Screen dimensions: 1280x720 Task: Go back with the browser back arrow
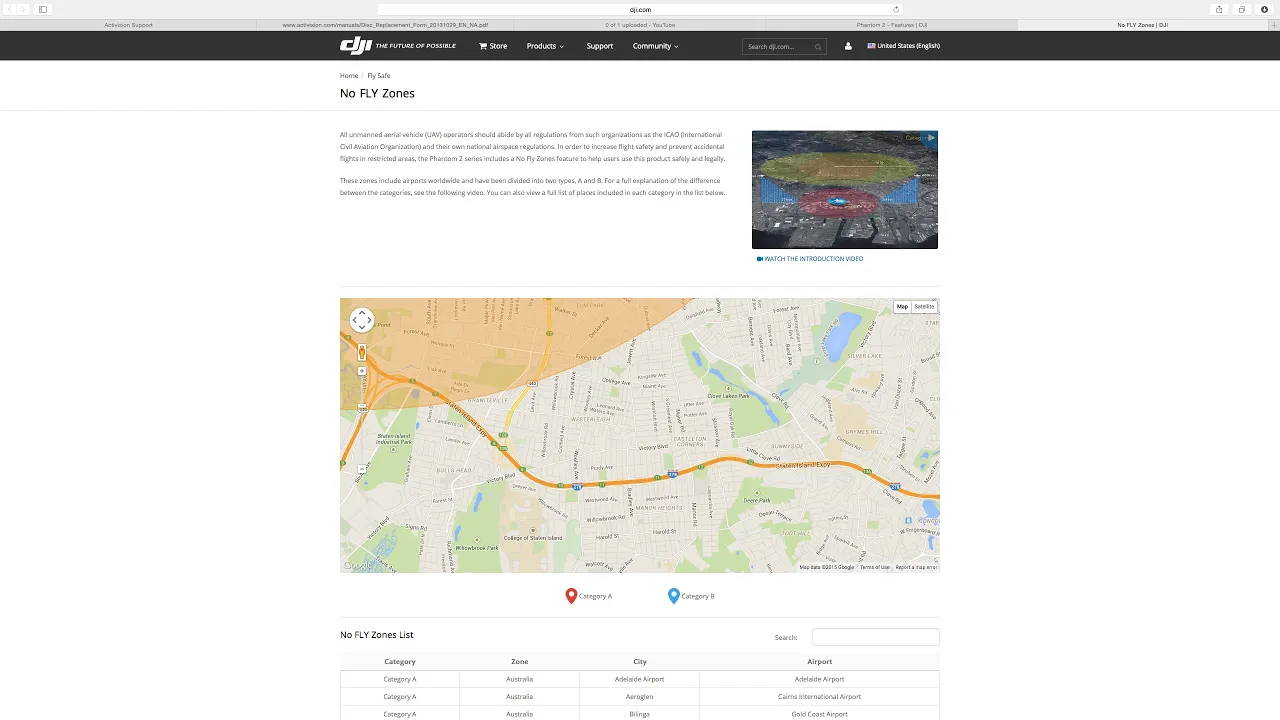[x=10, y=9]
